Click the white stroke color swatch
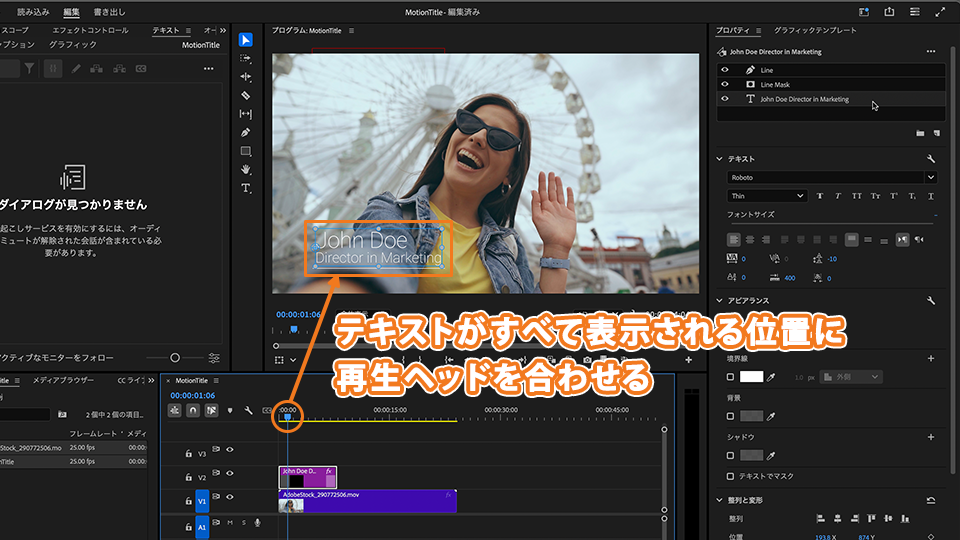 click(751, 376)
